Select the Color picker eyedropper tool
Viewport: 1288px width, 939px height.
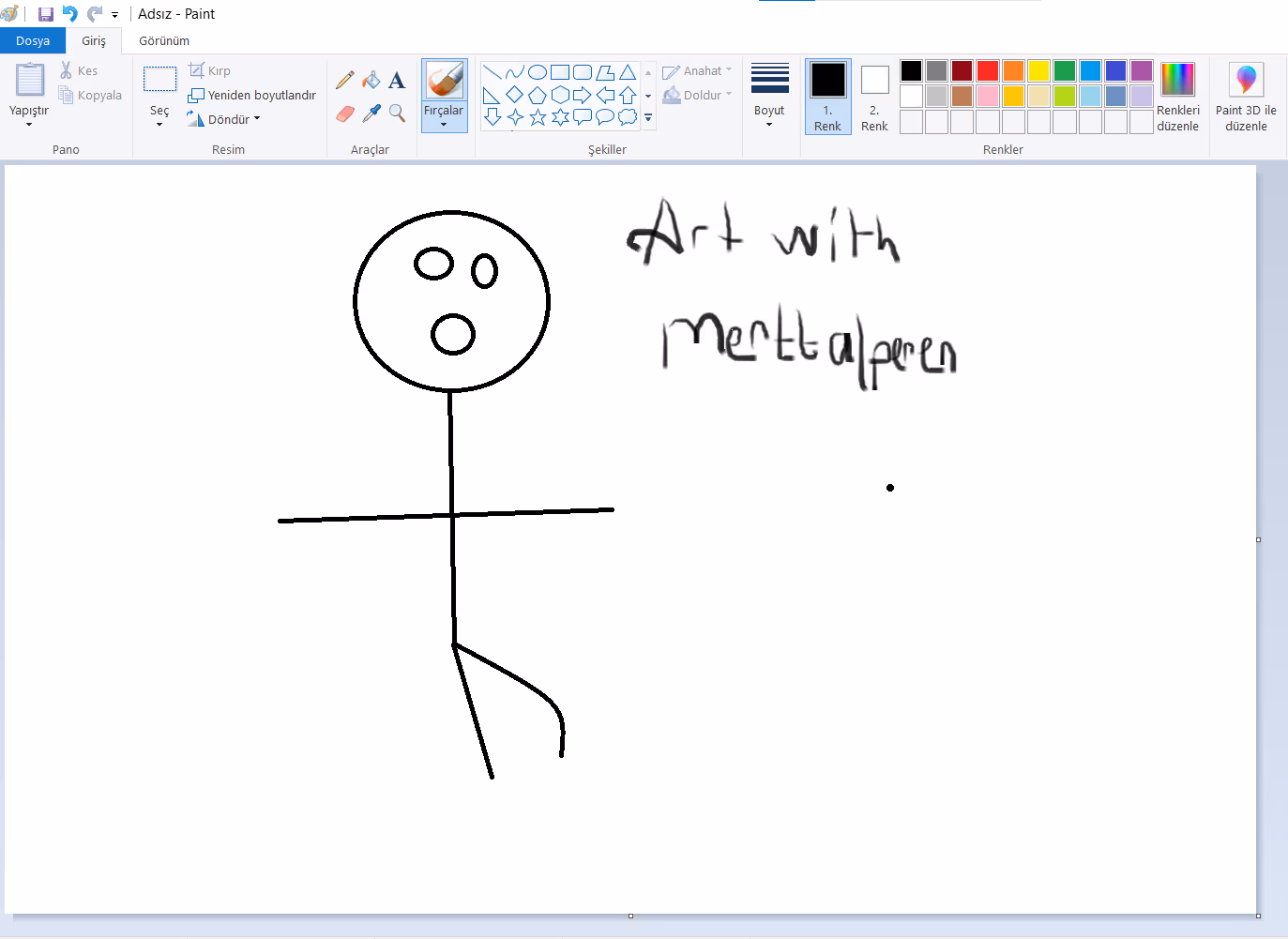[x=371, y=114]
